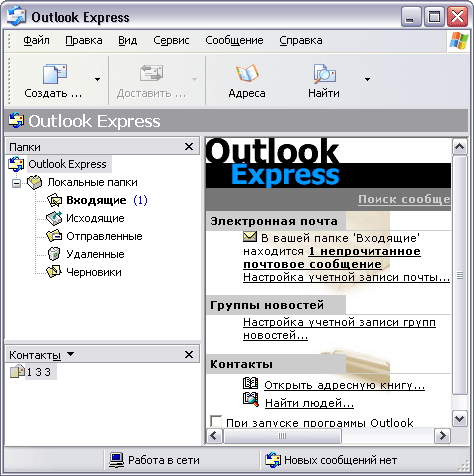Open the Входящие folder
This screenshot has height=476, width=474.
point(96,200)
